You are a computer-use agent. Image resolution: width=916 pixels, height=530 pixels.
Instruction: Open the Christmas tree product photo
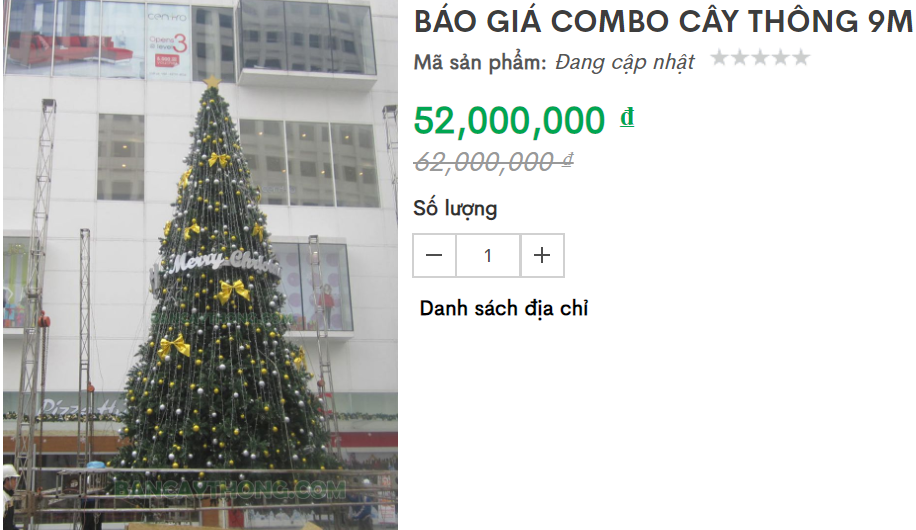tap(200, 265)
